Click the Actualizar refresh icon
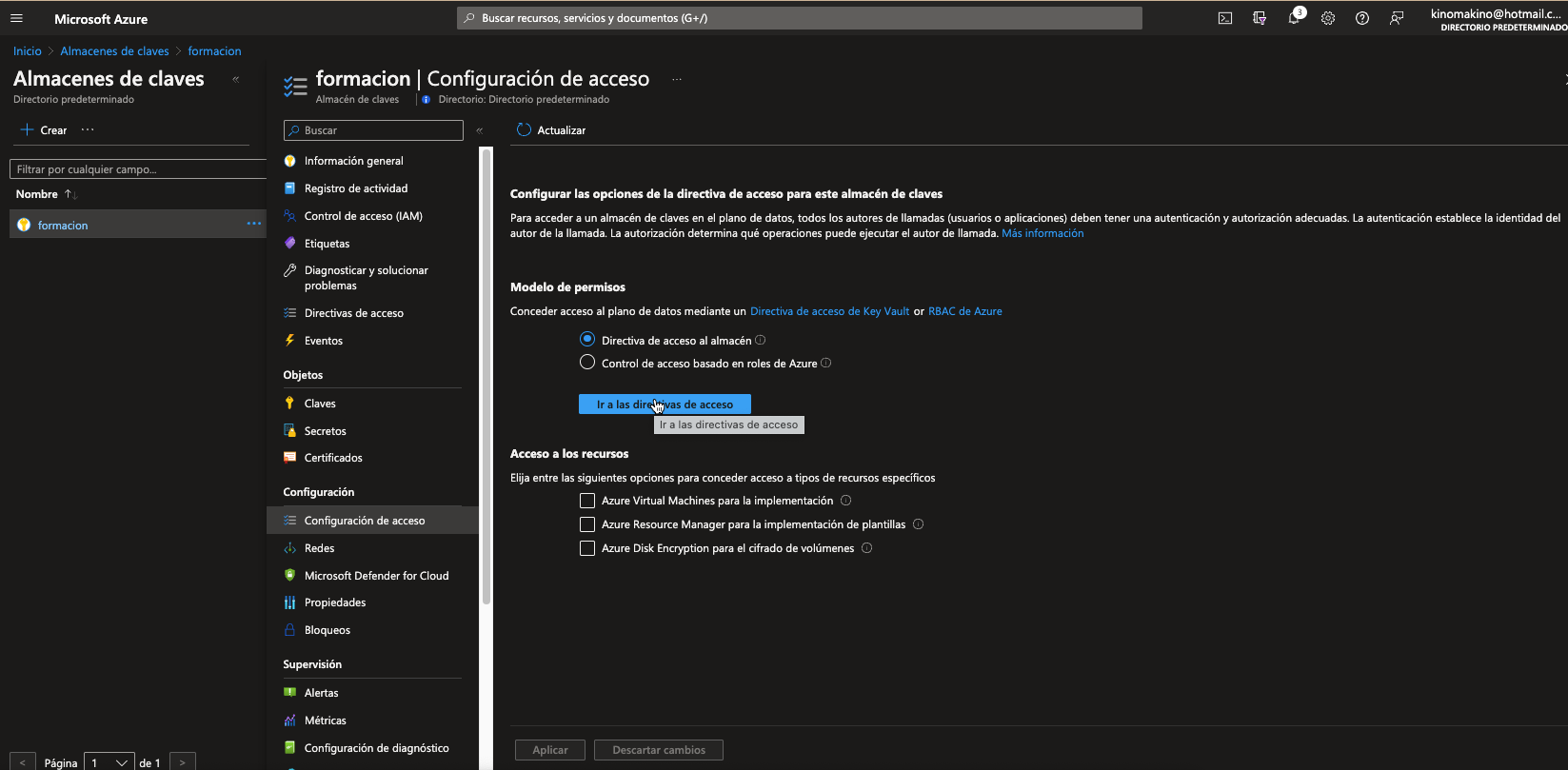Screen dimensions: 1568x770 pos(524,130)
